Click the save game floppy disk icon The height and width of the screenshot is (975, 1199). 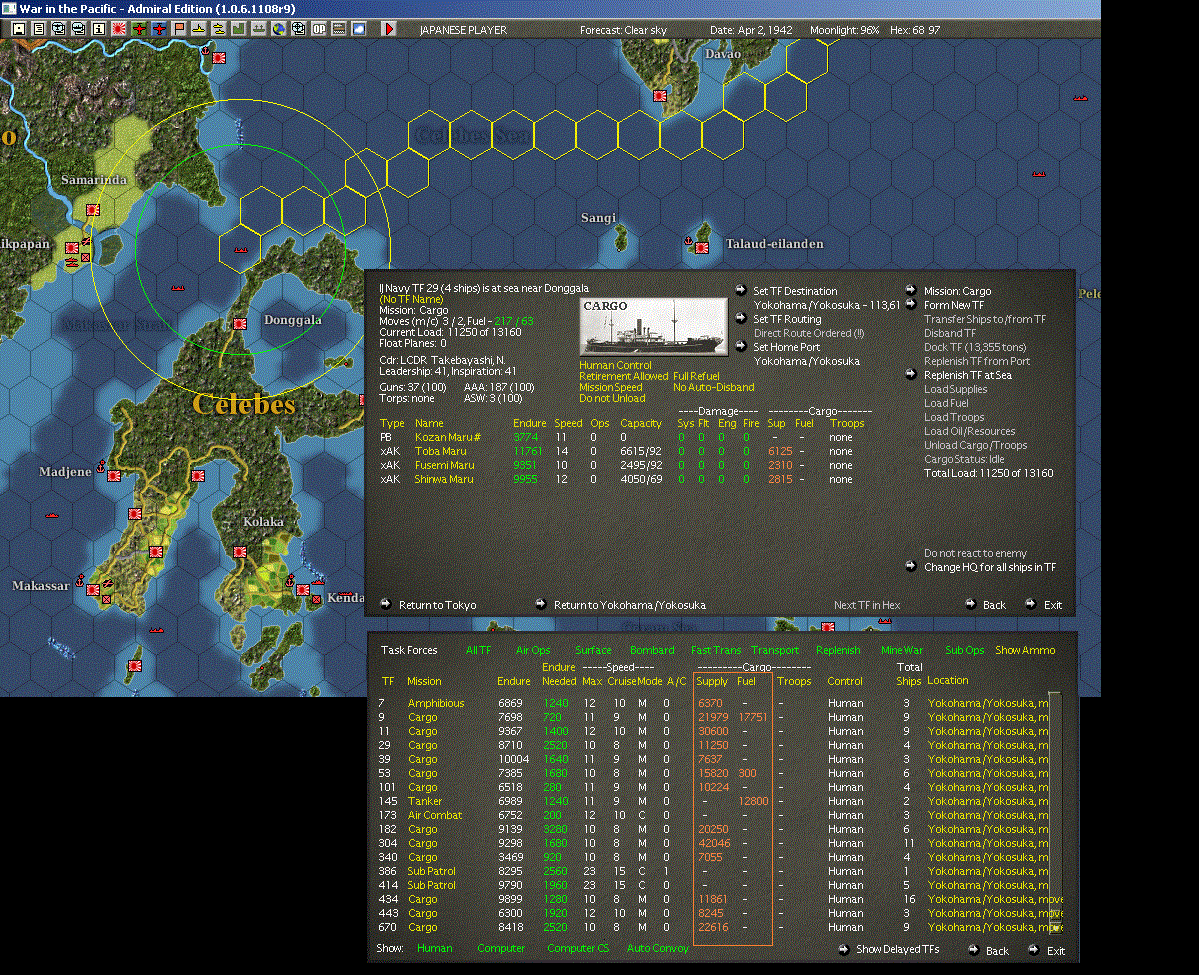[x=19, y=29]
